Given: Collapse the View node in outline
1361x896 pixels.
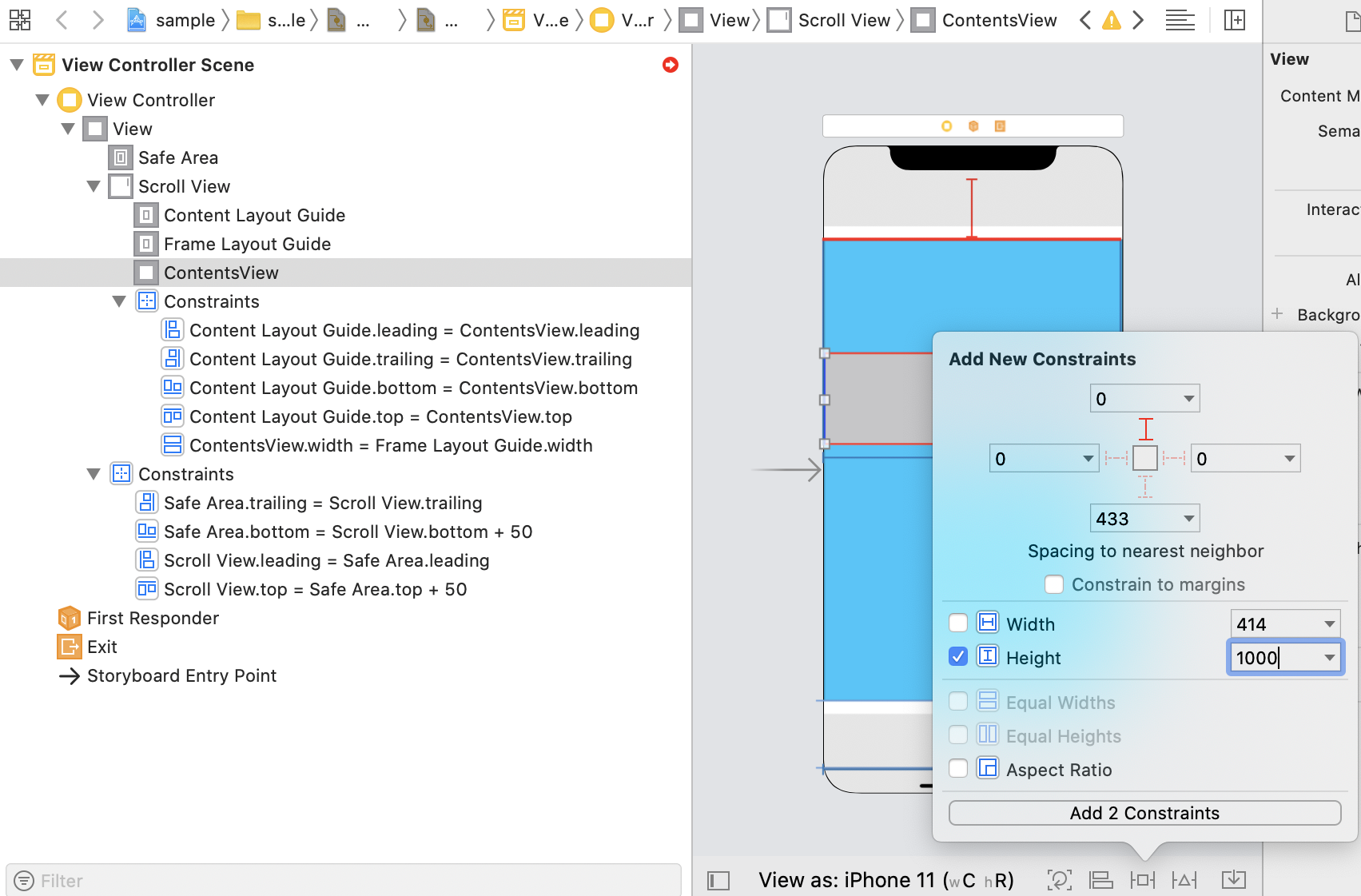Looking at the screenshot, I should coord(68,129).
